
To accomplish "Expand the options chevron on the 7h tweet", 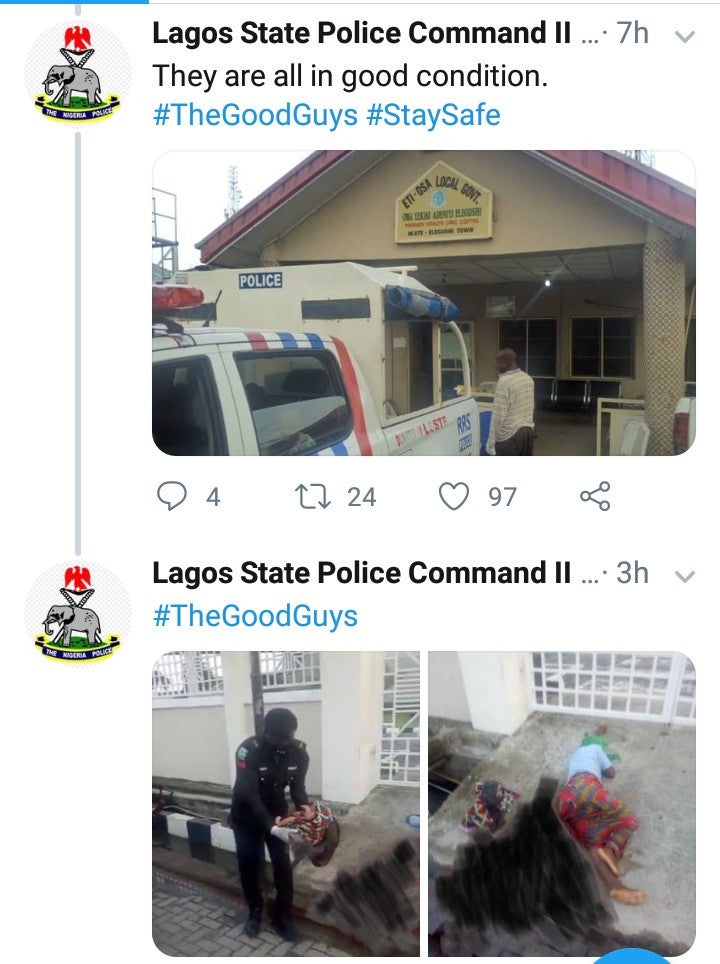I will pyautogui.click(x=685, y=37).
